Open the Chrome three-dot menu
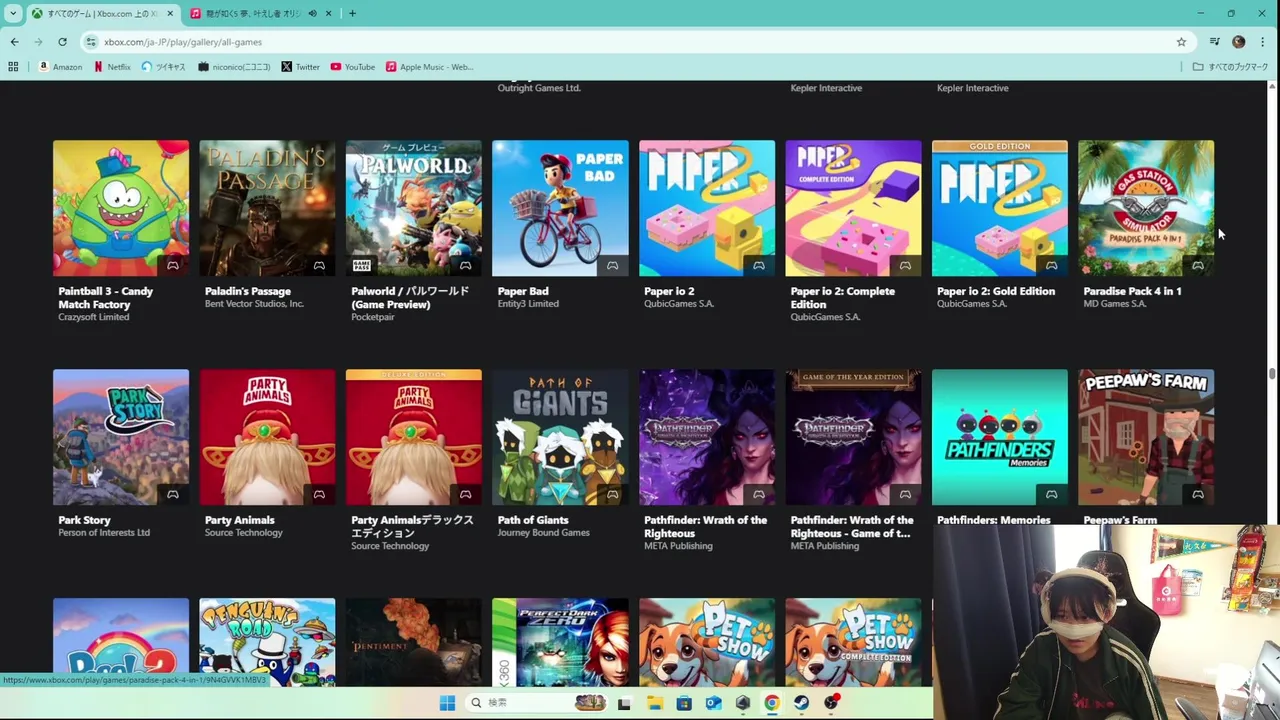1280x720 pixels. [1263, 42]
